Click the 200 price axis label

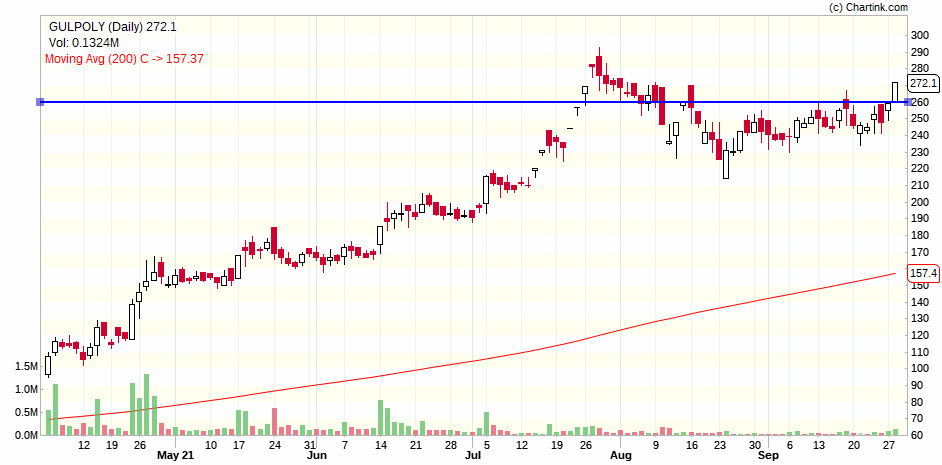click(920, 202)
